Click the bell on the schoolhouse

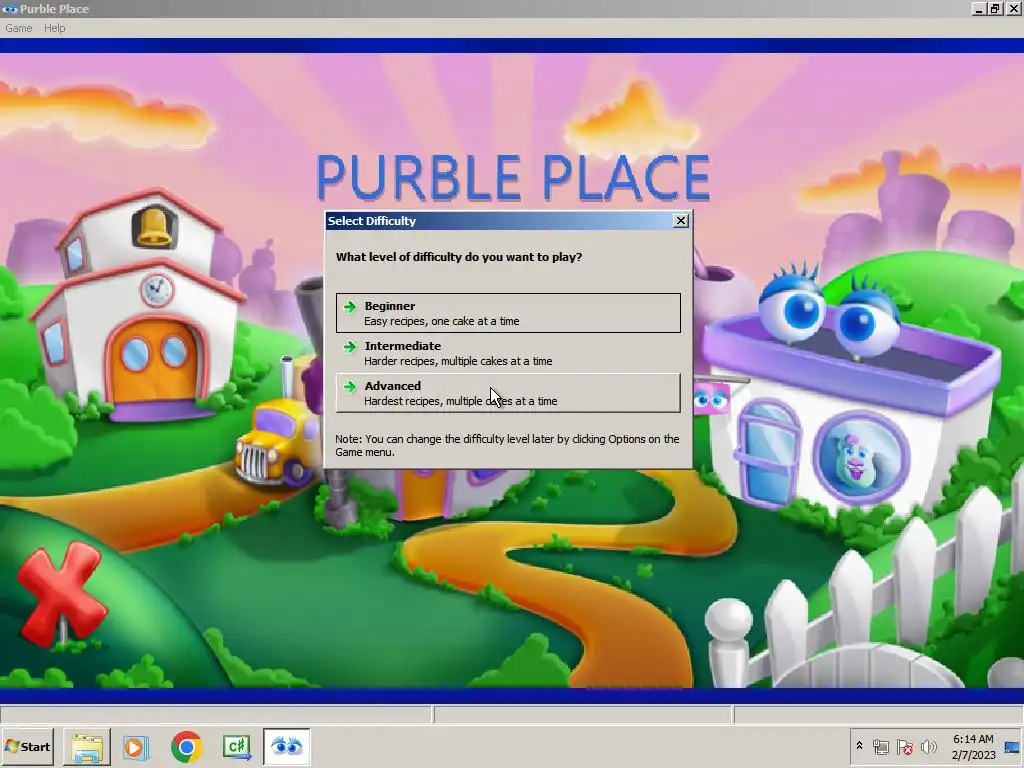click(153, 227)
